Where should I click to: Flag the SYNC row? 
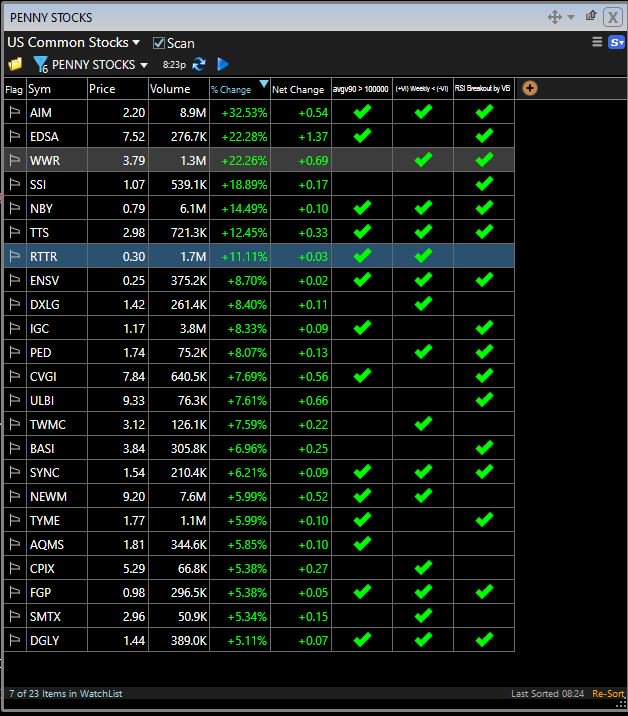click(x=15, y=472)
